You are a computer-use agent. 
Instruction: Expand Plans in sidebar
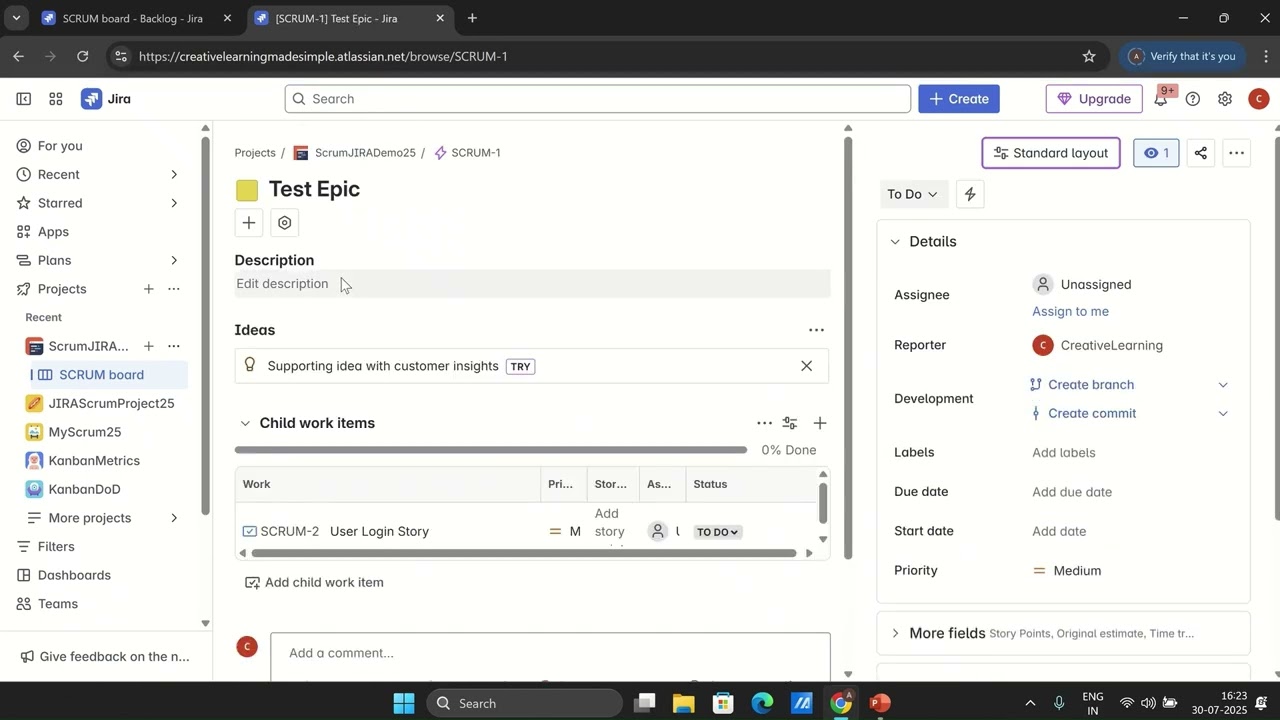(174, 260)
